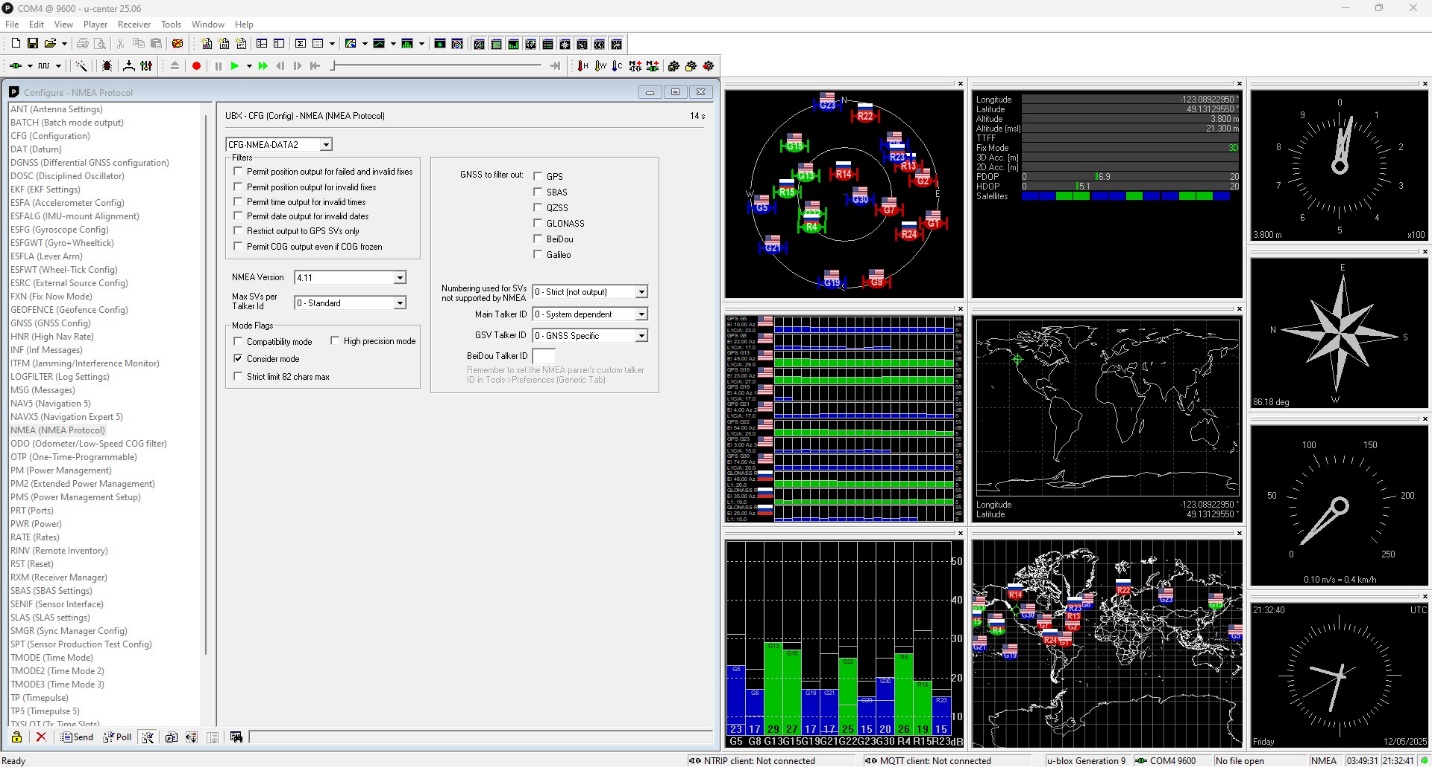Open the Play button dropdown arrow

(249, 66)
